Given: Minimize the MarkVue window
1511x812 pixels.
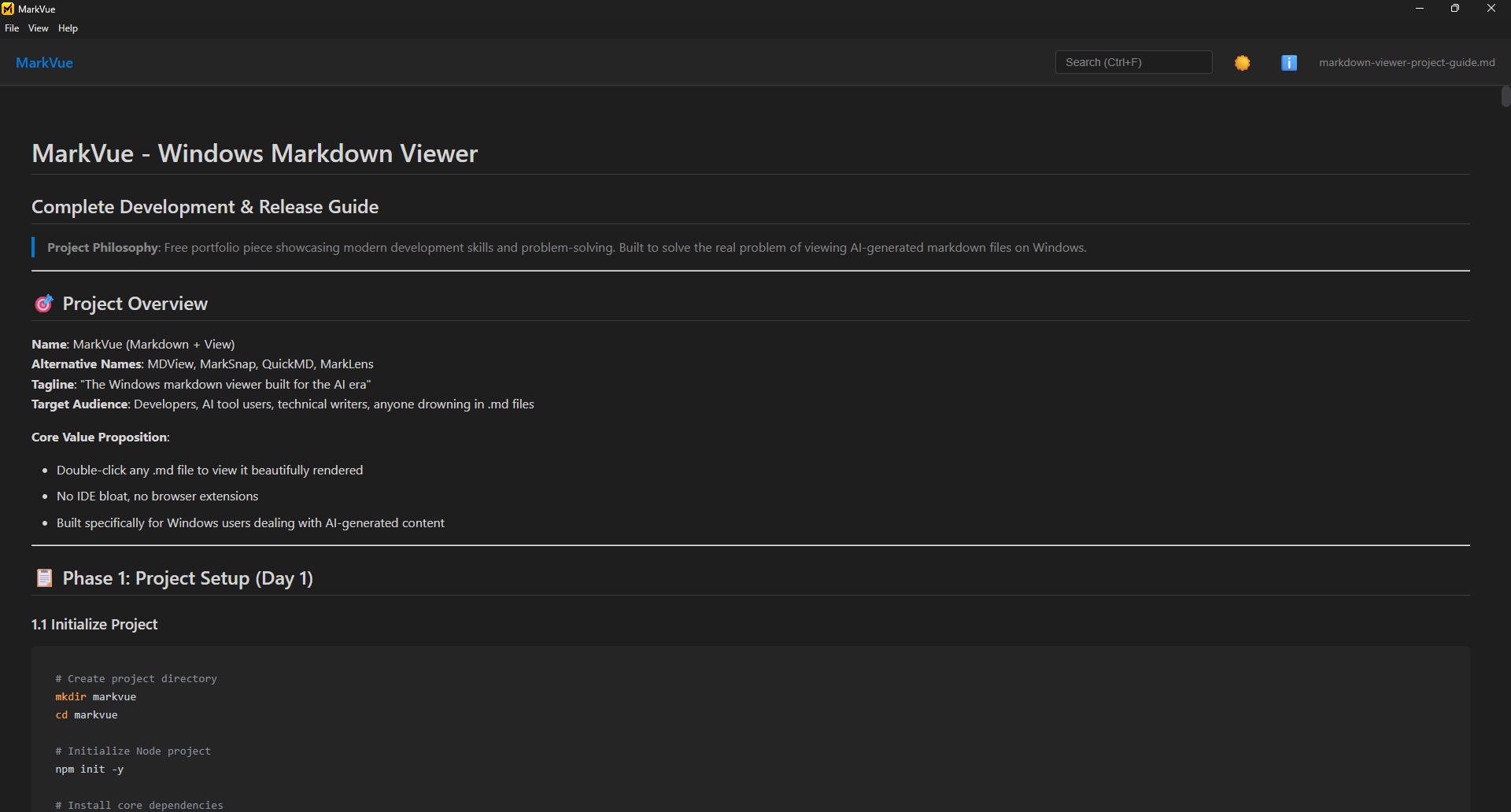Looking at the screenshot, I should [x=1420, y=9].
